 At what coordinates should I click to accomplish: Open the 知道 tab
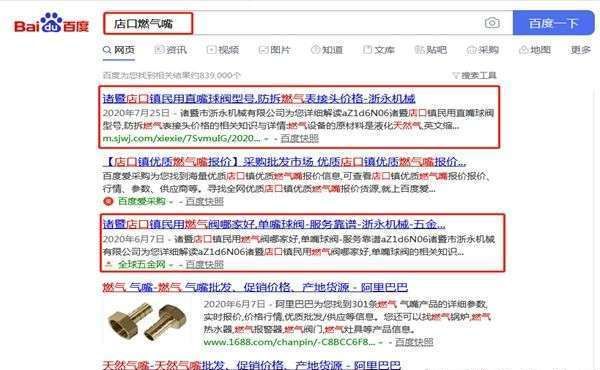(x=327, y=50)
